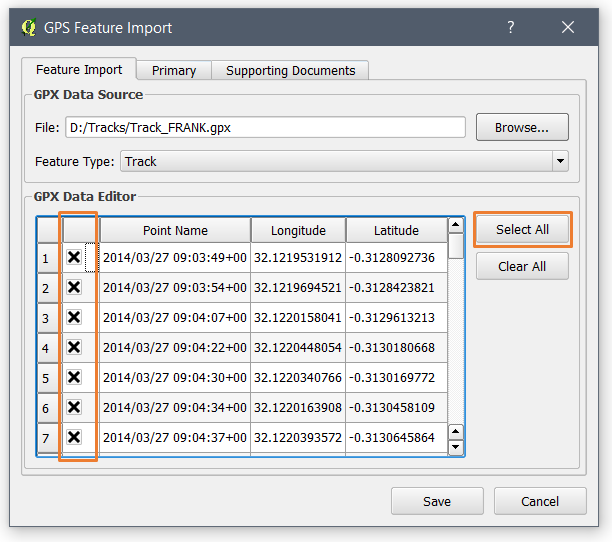Click the Latitude column header

(x=396, y=230)
